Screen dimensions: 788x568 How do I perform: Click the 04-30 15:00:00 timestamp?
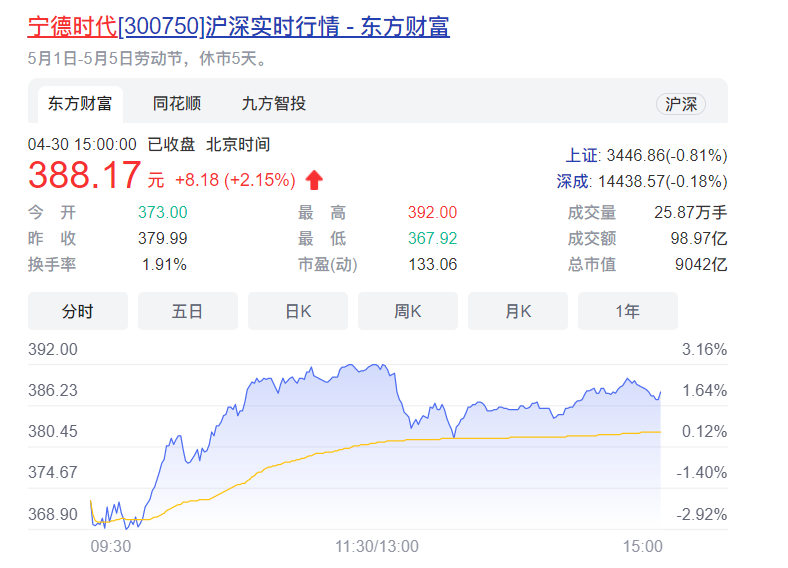point(82,145)
